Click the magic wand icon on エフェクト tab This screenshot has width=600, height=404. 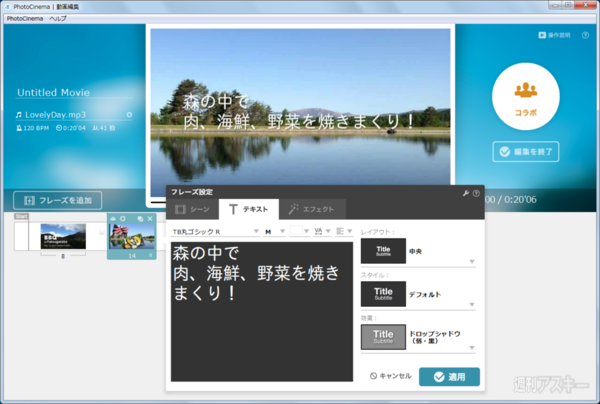pos(293,209)
